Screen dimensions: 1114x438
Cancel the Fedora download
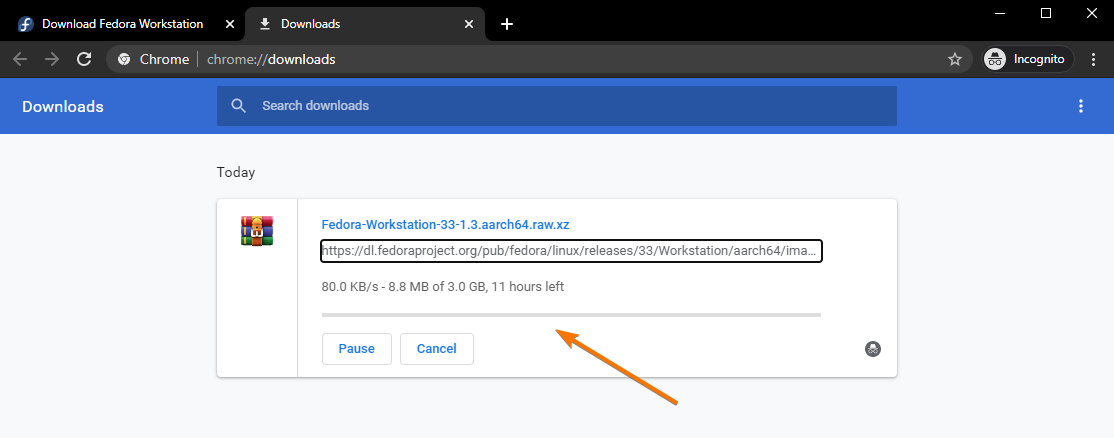[436, 349]
